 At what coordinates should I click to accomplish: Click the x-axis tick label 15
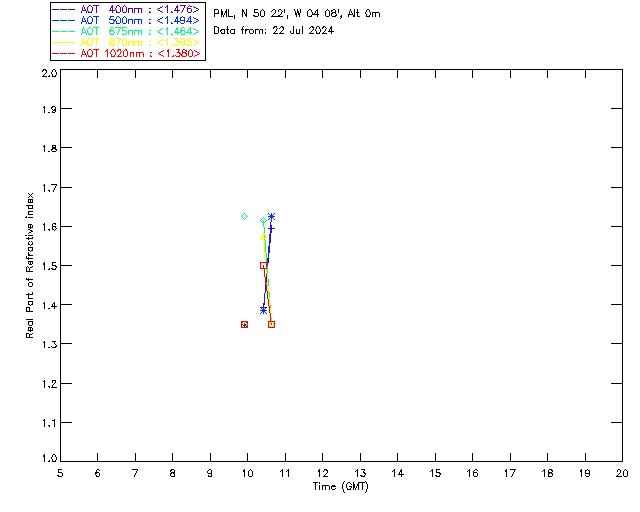[435, 473]
